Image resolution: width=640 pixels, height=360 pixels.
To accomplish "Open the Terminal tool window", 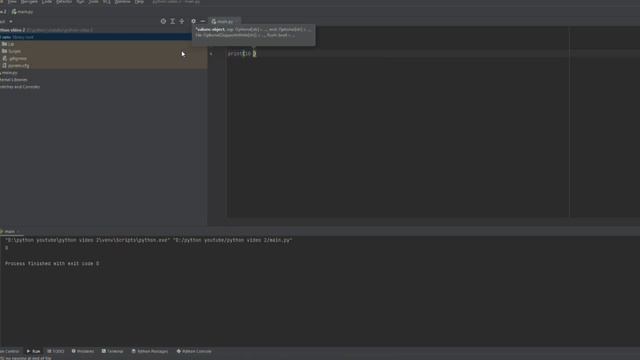I will (113, 351).
